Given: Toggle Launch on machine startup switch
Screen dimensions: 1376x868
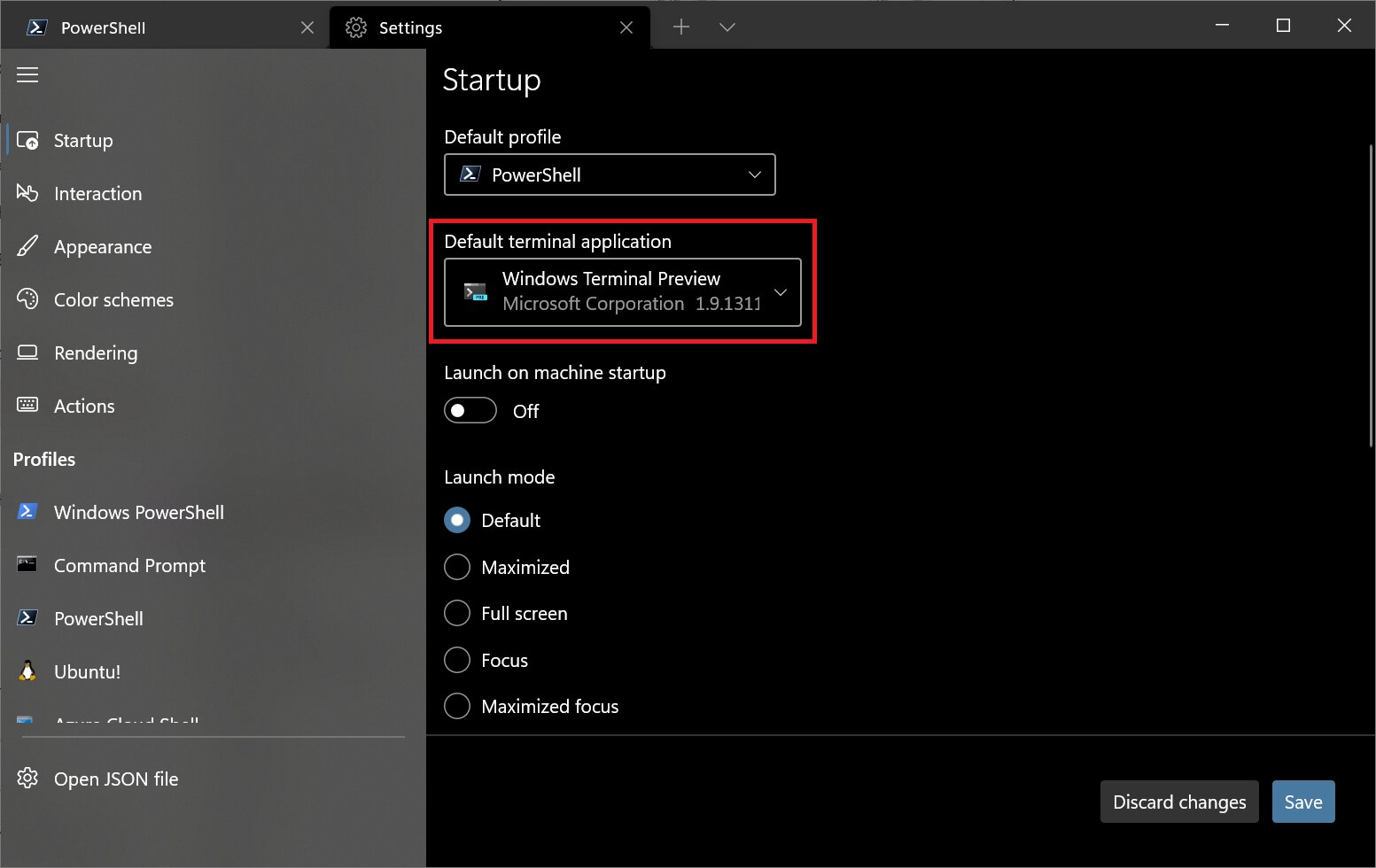Looking at the screenshot, I should [x=470, y=410].
